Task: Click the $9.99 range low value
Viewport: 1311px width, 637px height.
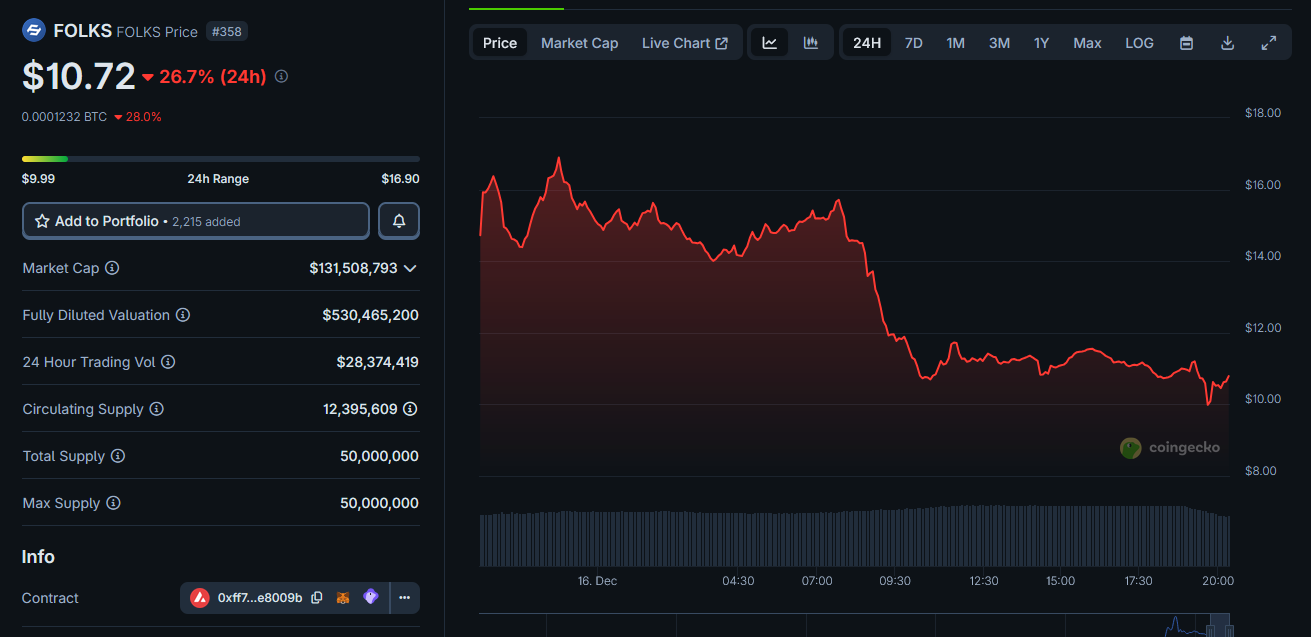Action: click(x=38, y=179)
